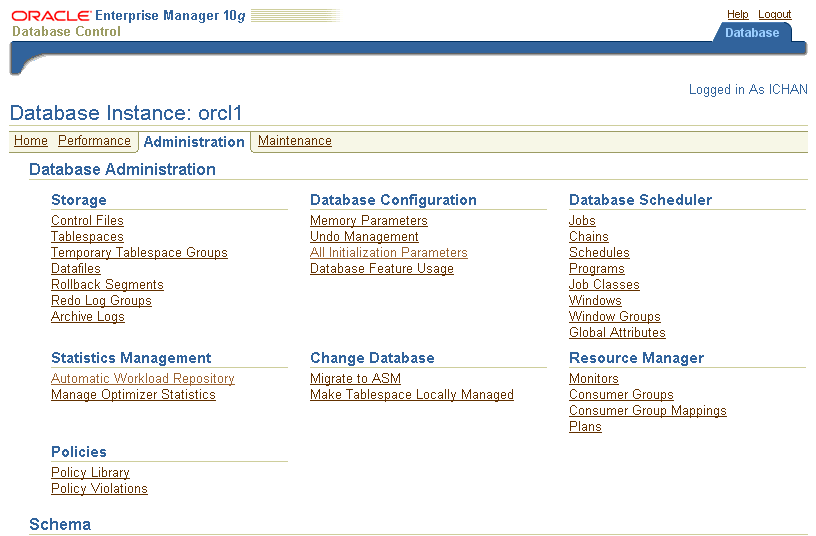Image resolution: width=816 pixels, height=536 pixels.
Task: Click the Logout link
Action: [x=774, y=15]
